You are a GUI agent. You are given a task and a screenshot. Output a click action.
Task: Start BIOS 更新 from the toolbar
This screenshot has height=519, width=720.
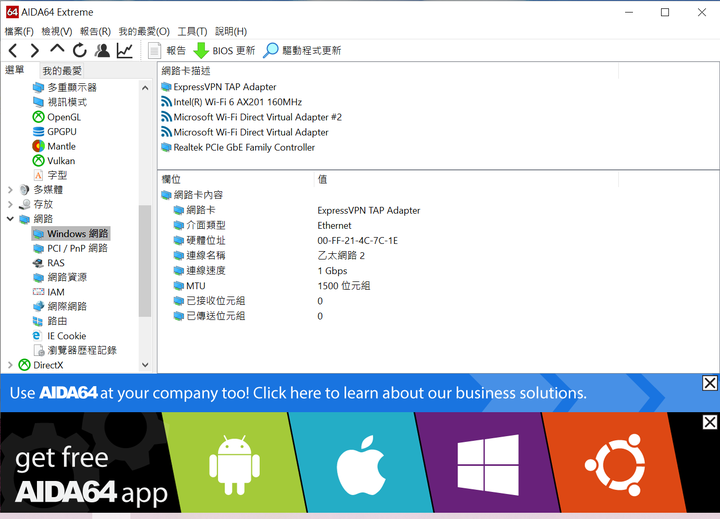[224, 51]
